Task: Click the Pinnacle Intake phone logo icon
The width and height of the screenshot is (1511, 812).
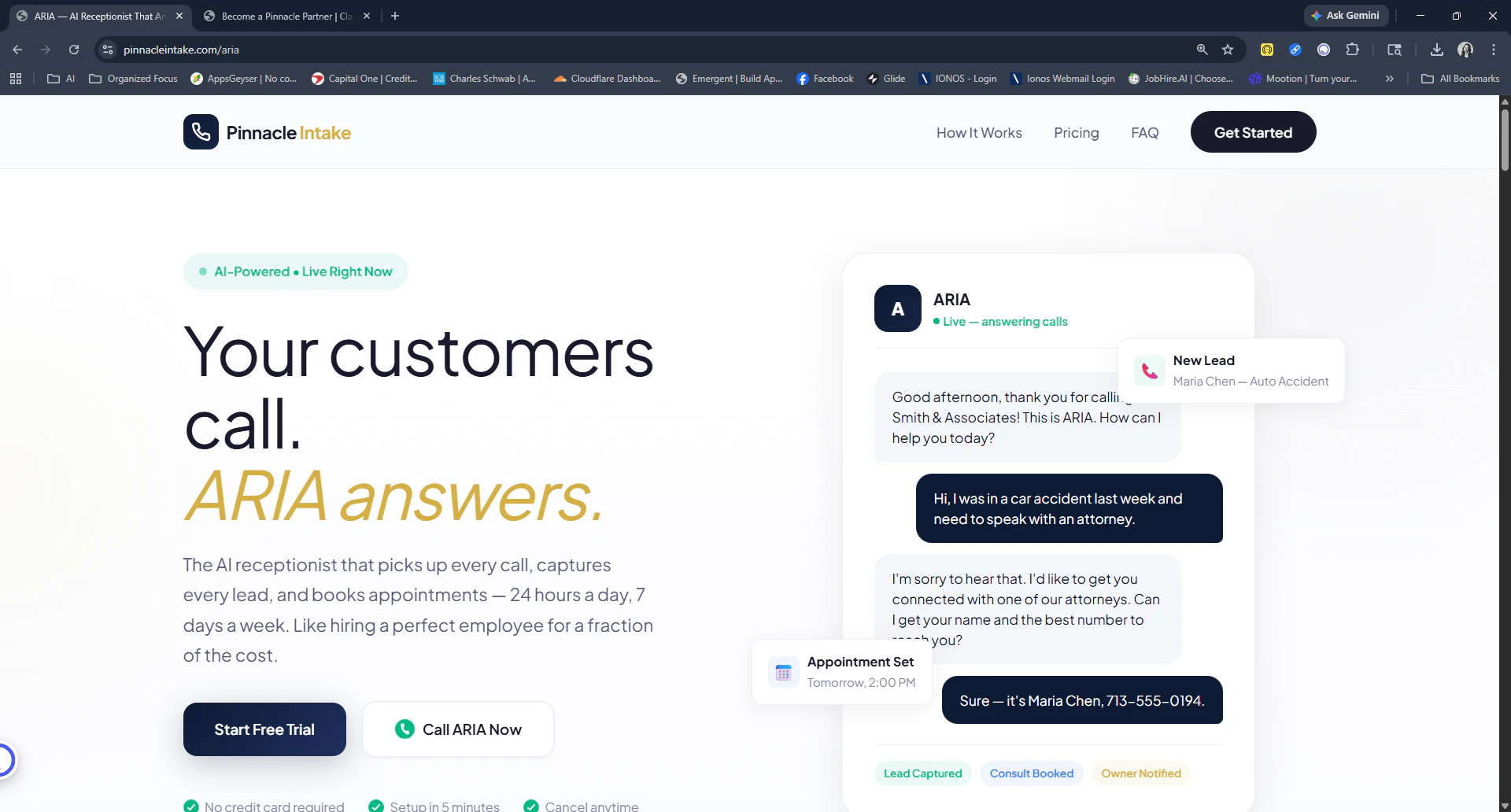Action: [201, 131]
